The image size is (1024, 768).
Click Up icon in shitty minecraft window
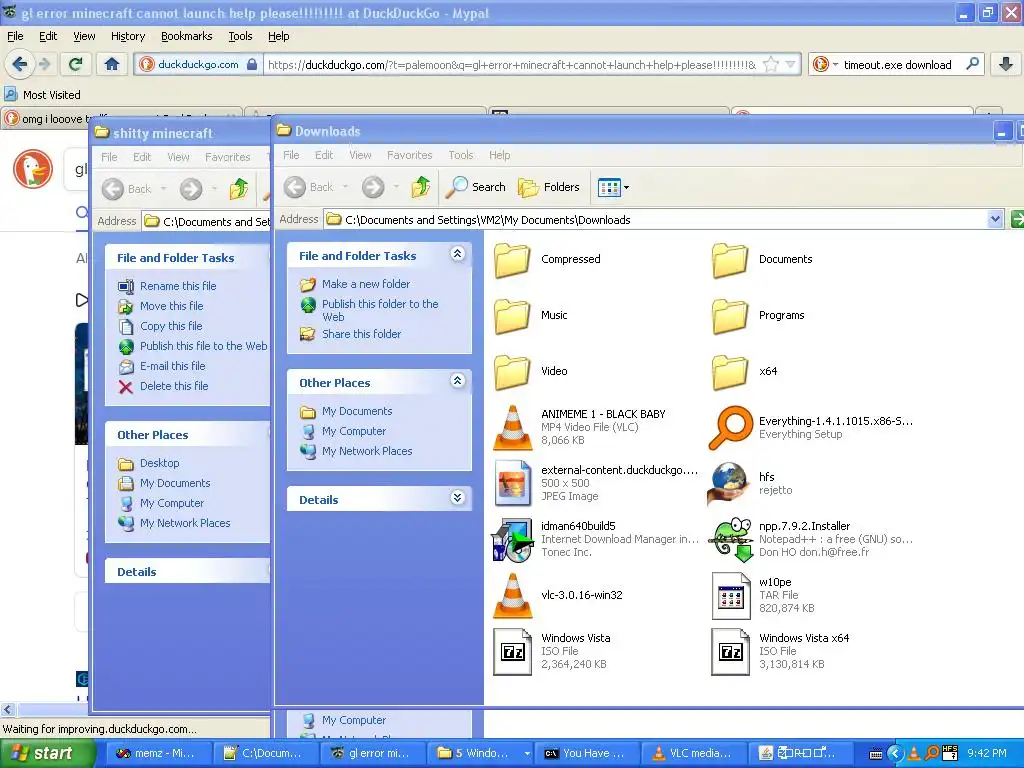(239, 189)
